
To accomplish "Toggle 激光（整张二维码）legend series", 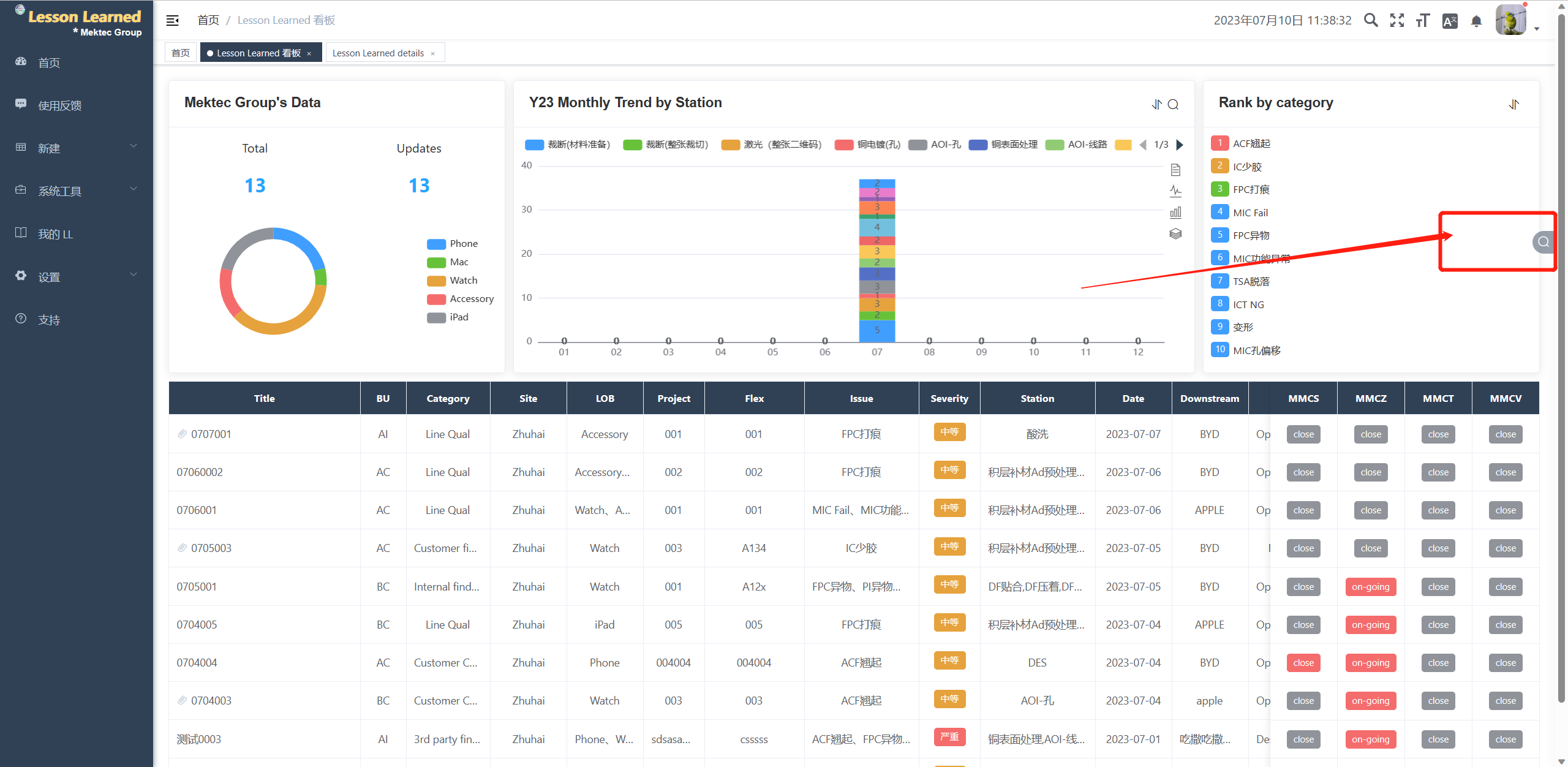I will [772, 145].
